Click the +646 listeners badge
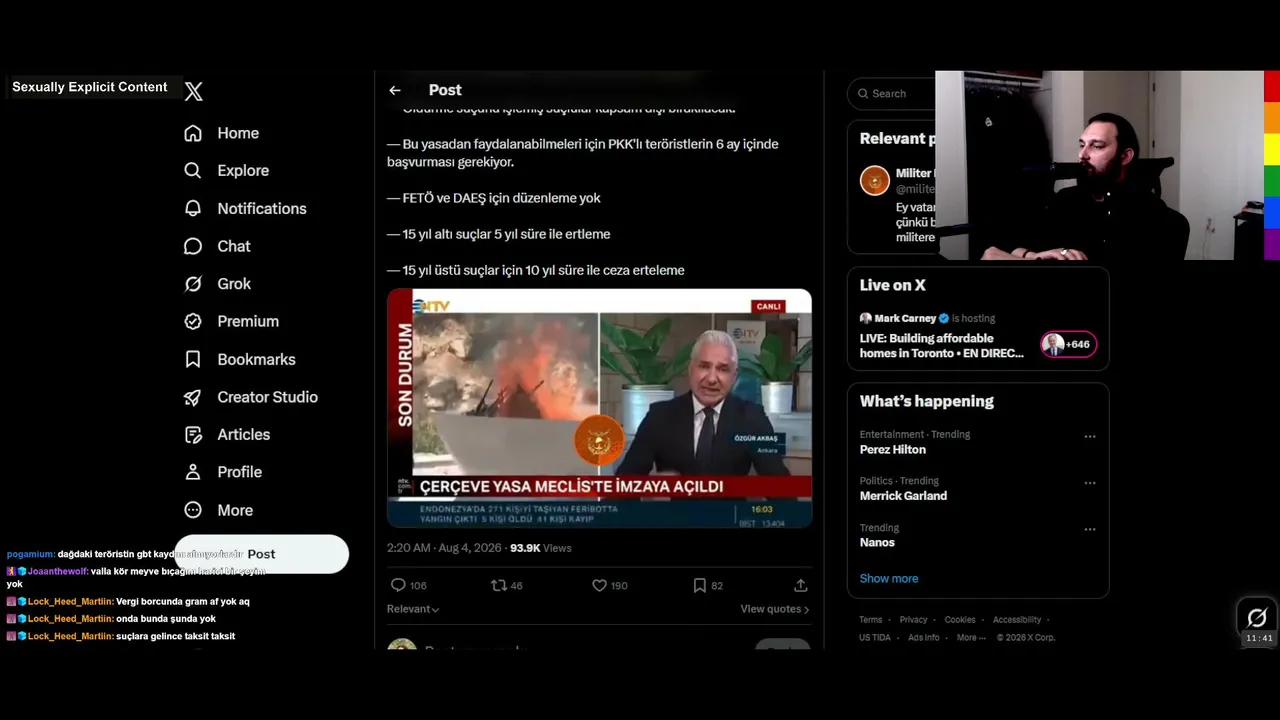 click(1068, 344)
